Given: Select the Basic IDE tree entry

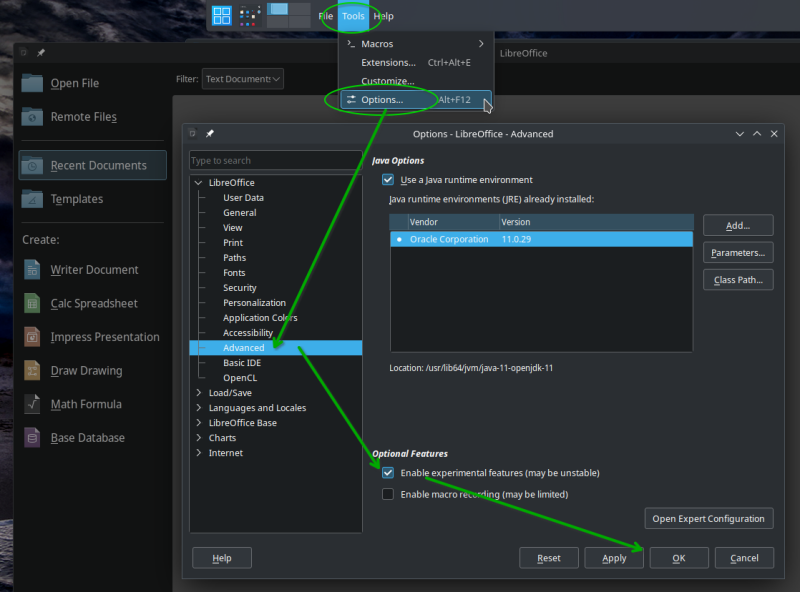Looking at the screenshot, I should click(241, 363).
